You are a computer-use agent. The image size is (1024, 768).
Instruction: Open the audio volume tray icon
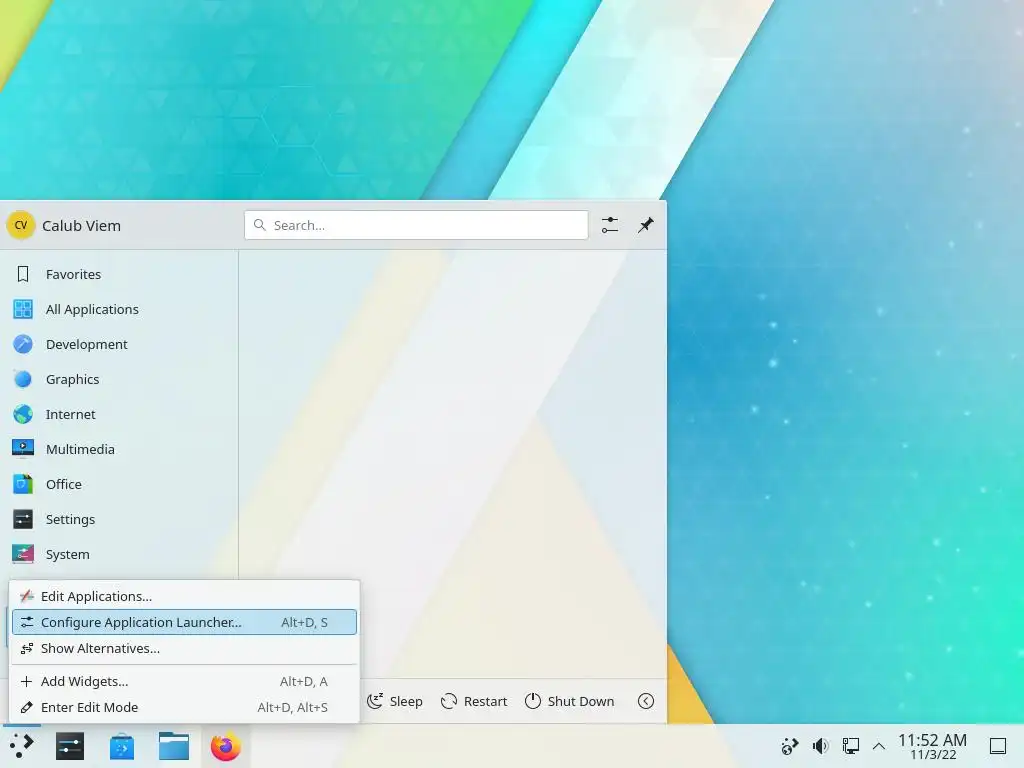click(x=820, y=746)
